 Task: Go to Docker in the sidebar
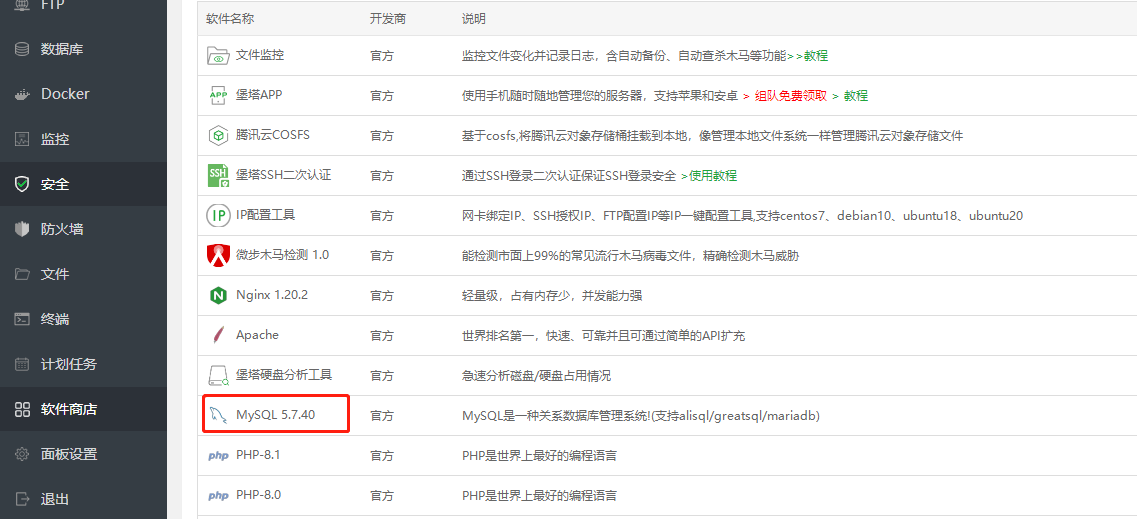pos(65,94)
